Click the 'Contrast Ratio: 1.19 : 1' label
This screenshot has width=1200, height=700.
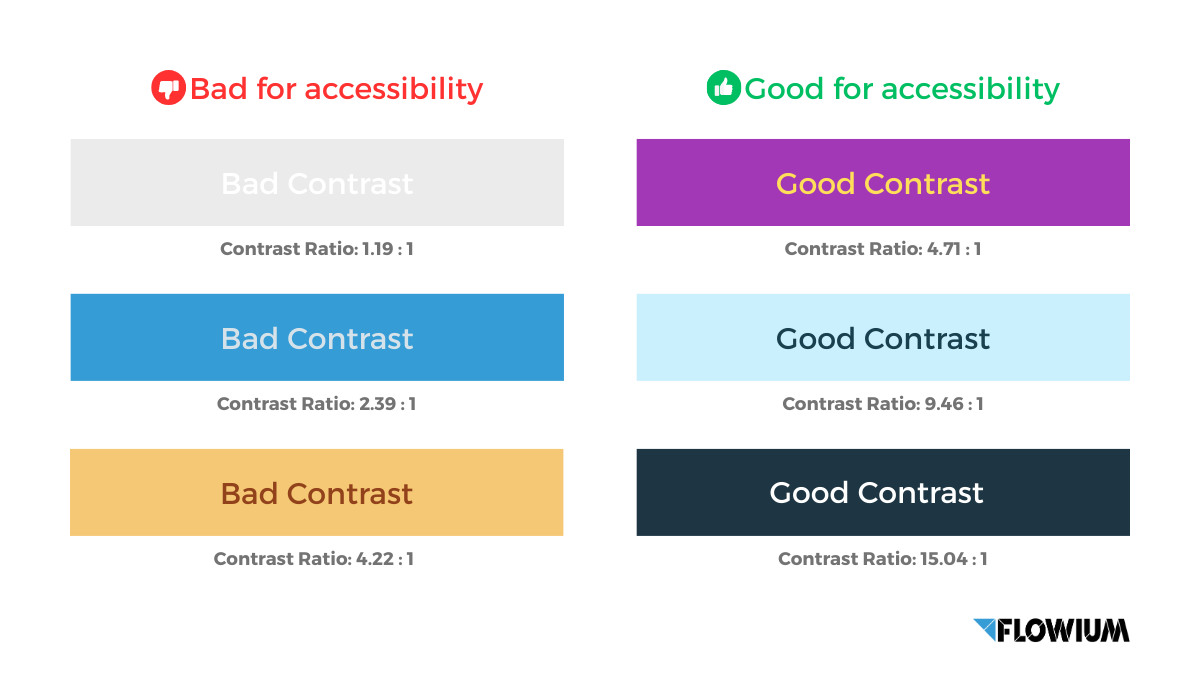point(317,249)
